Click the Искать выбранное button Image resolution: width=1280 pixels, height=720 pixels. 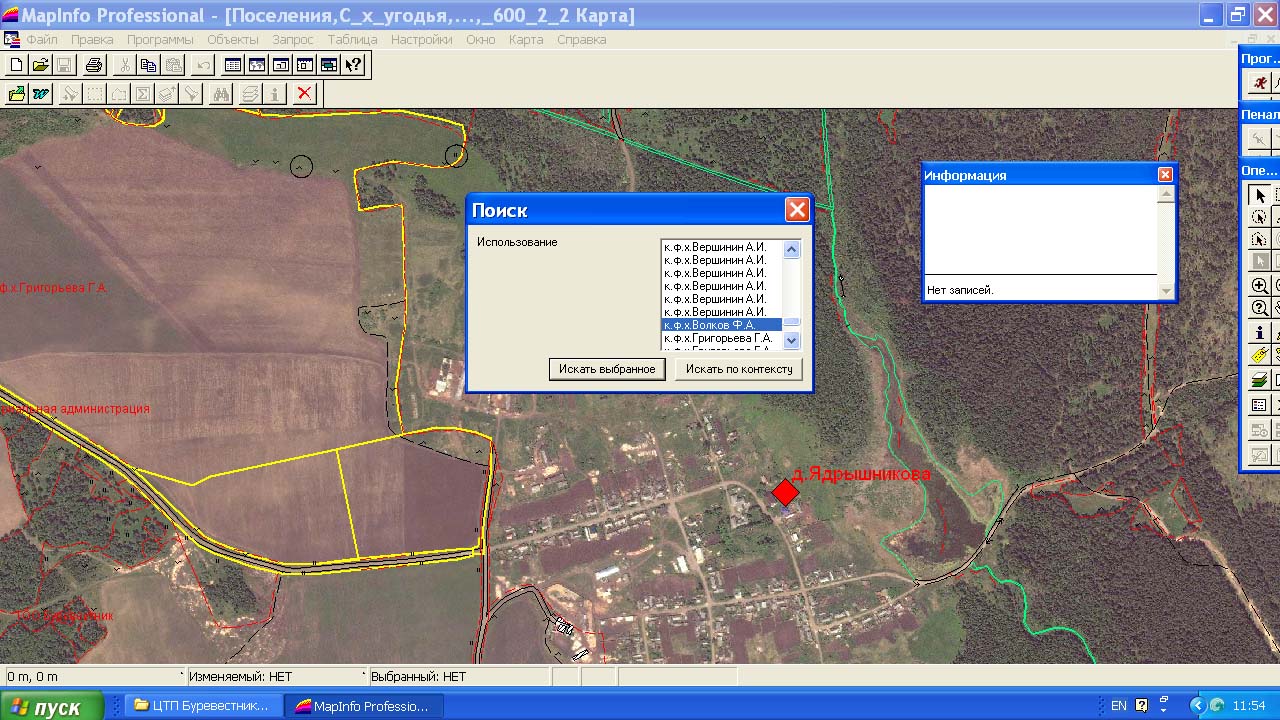tap(607, 369)
